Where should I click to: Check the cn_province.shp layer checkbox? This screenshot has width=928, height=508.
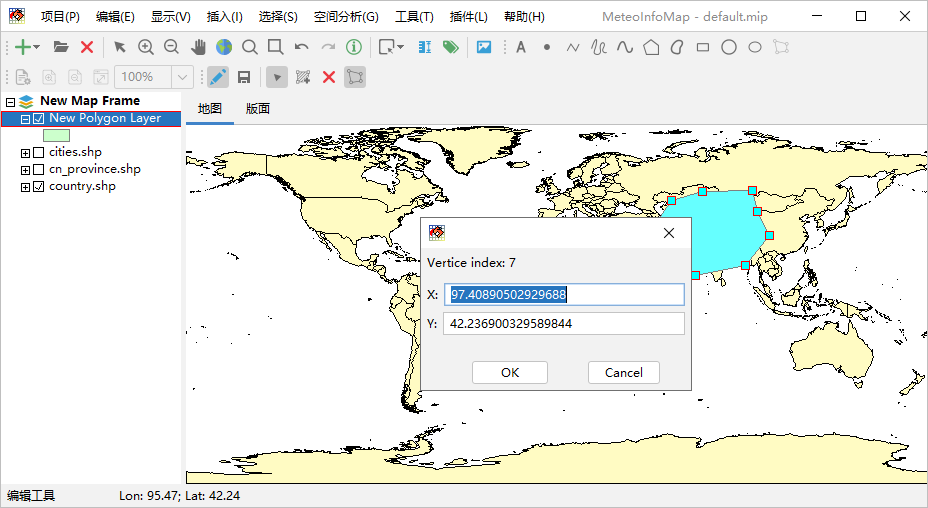tap(39, 169)
